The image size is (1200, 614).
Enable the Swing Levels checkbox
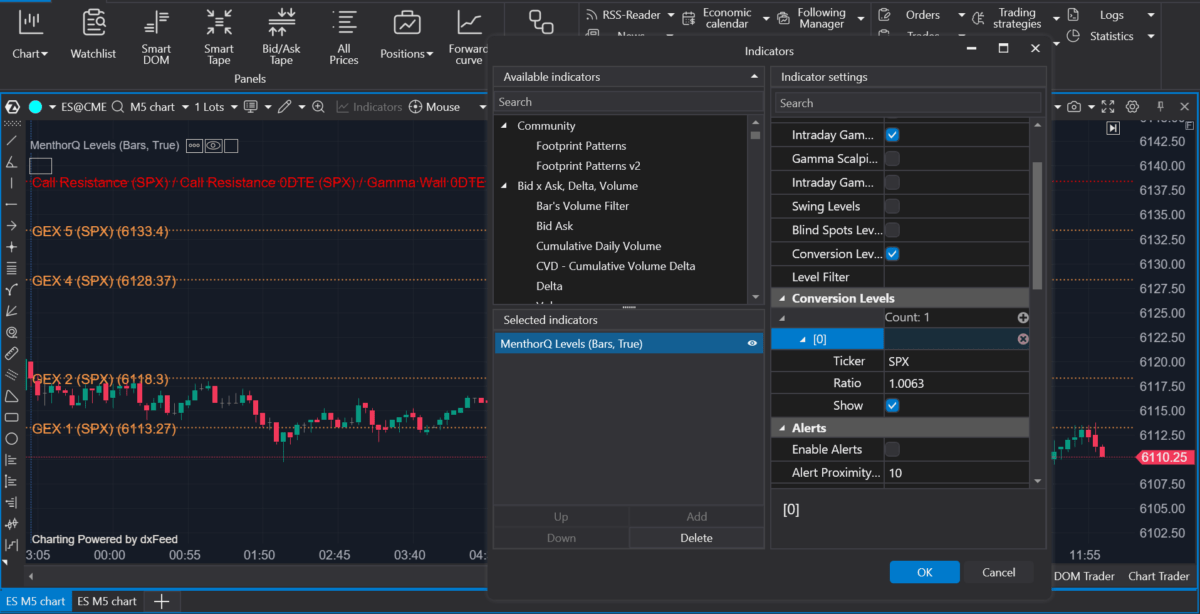coord(892,206)
